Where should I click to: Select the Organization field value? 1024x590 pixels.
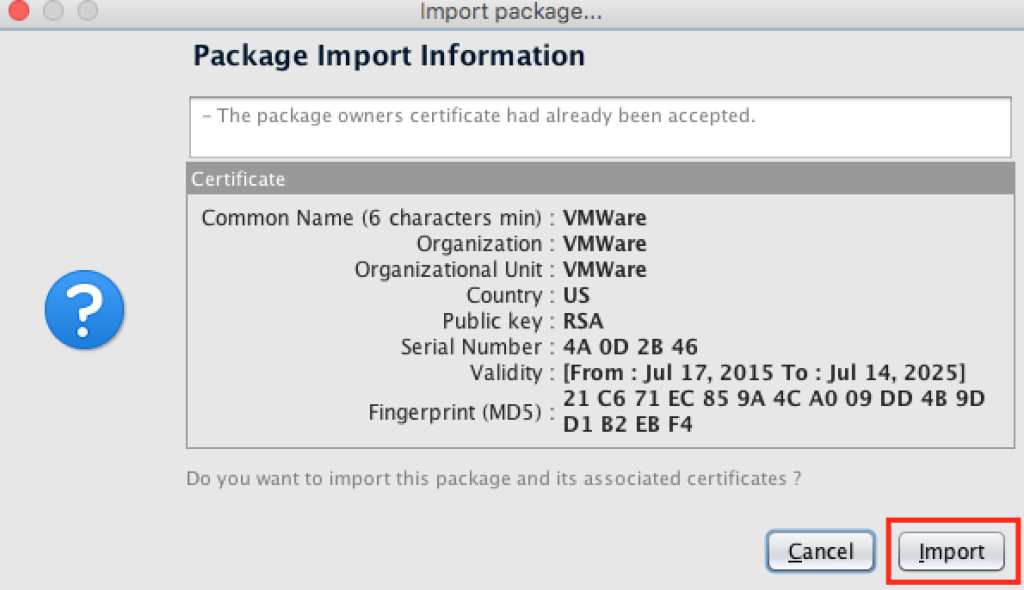pyautogui.click(x=604, y=243)
